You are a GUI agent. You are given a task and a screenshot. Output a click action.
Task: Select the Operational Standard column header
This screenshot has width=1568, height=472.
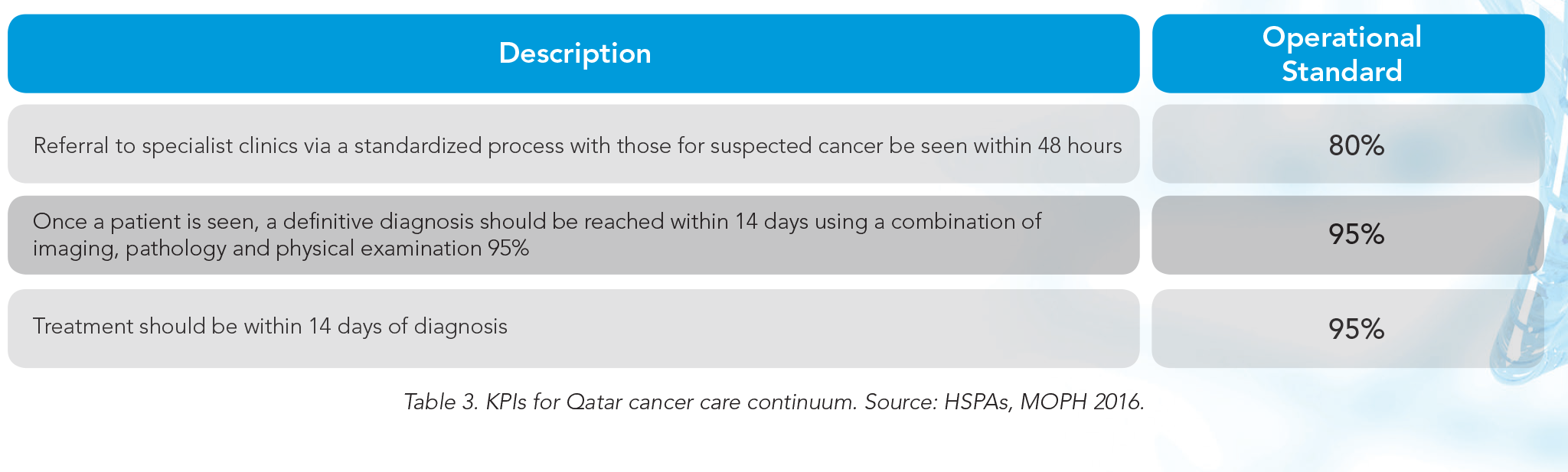point(1348,54)
